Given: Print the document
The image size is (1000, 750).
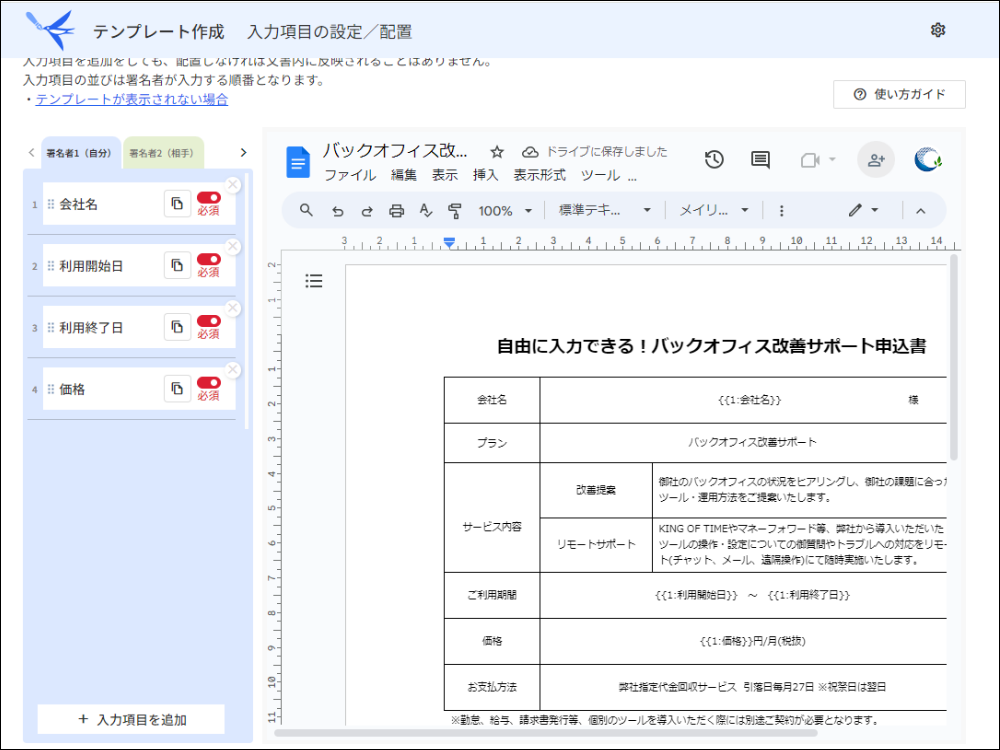Looking at the screenshot, I should click(397, 211).
